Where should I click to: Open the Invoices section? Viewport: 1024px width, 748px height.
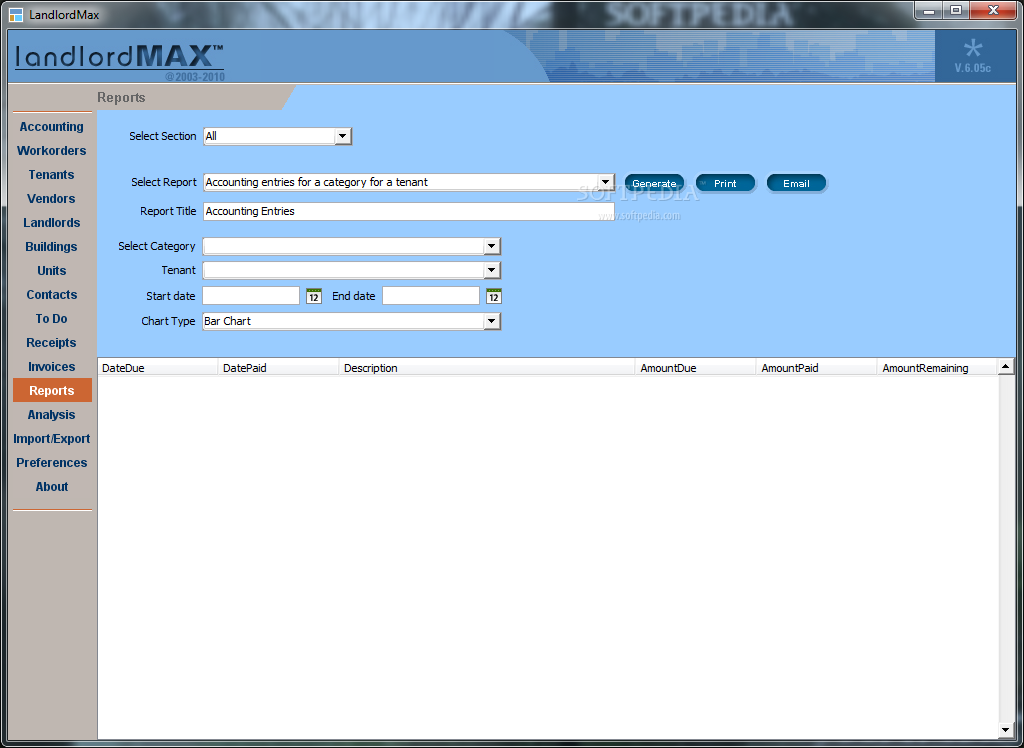[52, 366]
